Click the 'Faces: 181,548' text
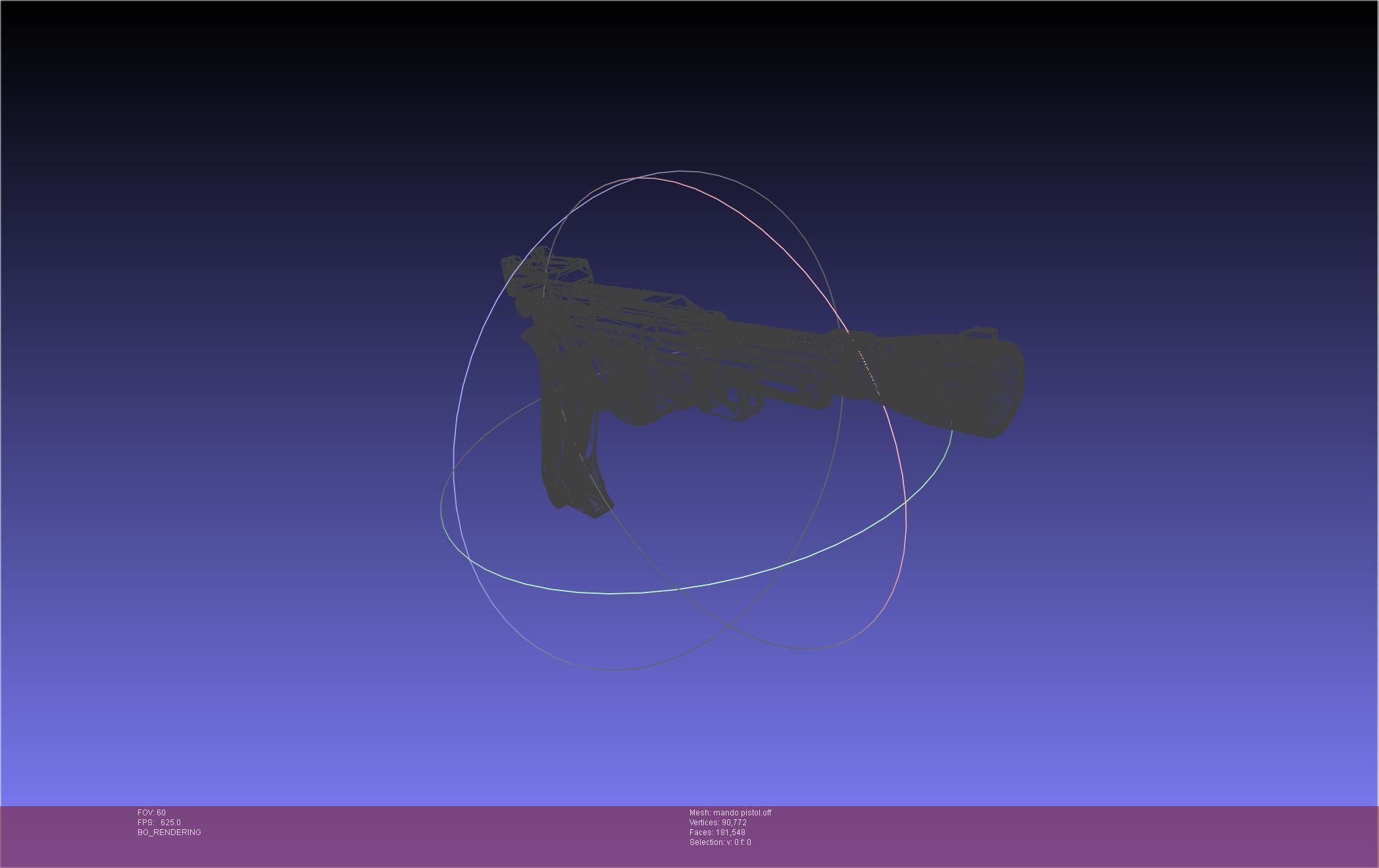 coord(717,832)
